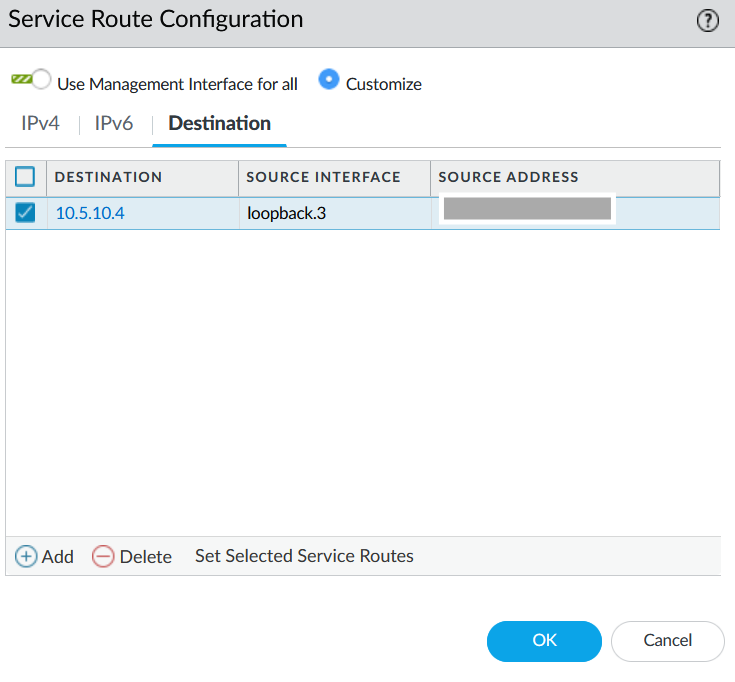Click the redacted source address cell
Screen dimensions: 735x682
(527, 209)
